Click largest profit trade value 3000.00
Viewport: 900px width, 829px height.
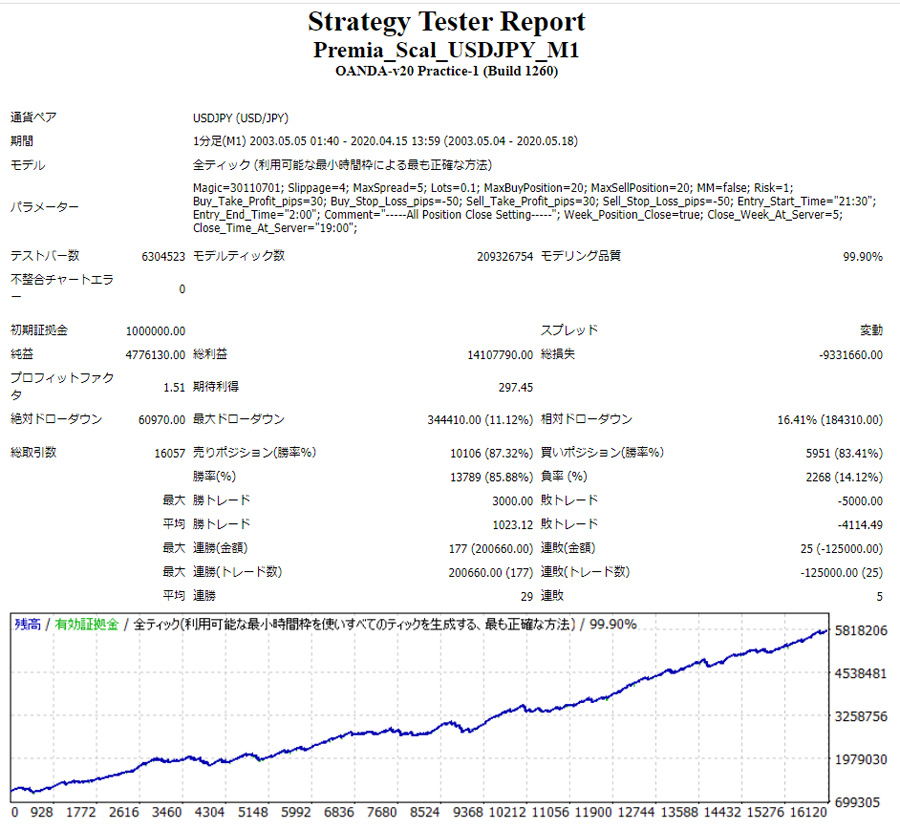click(513, 501)
